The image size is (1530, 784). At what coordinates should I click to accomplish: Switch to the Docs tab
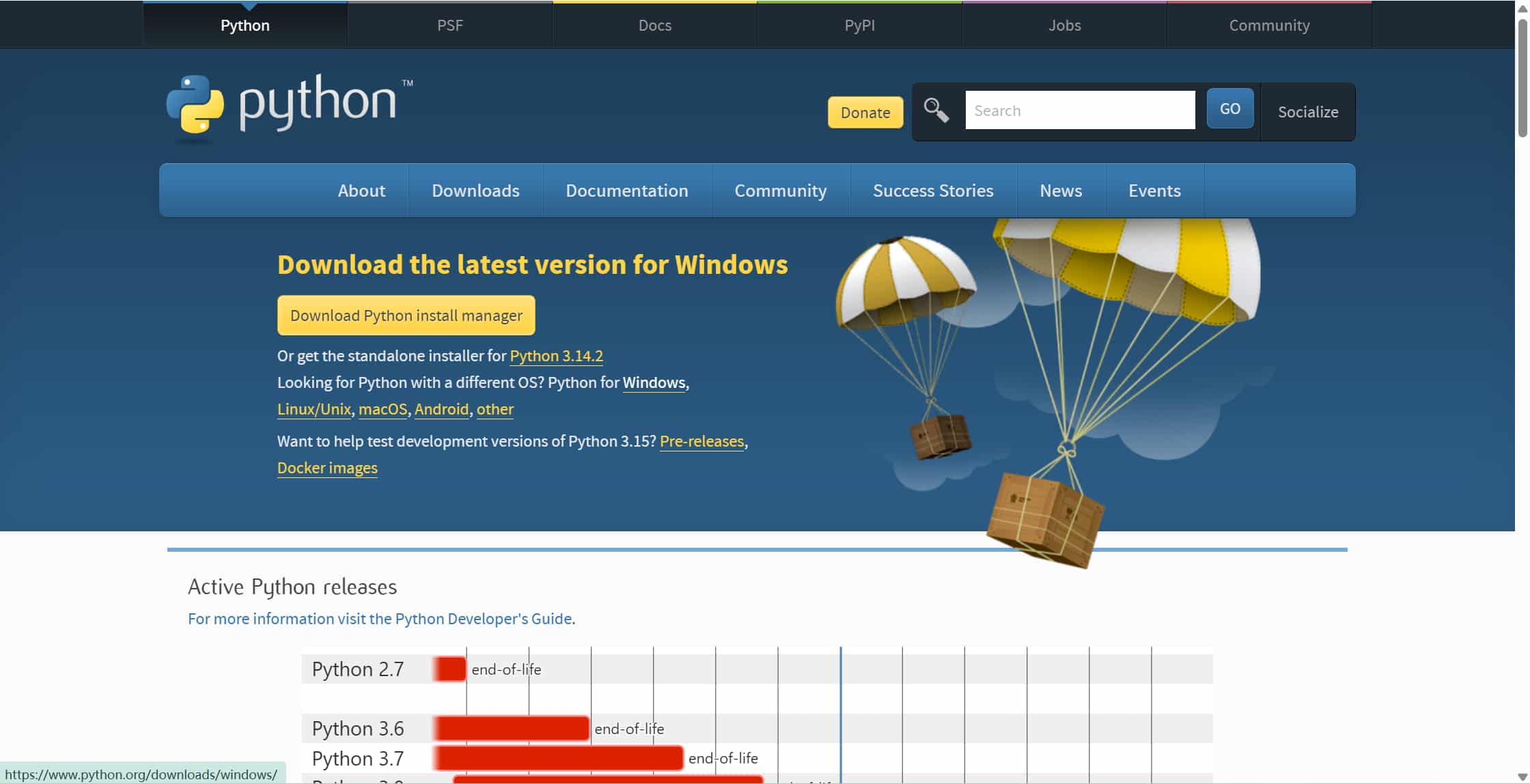(654, 25)
